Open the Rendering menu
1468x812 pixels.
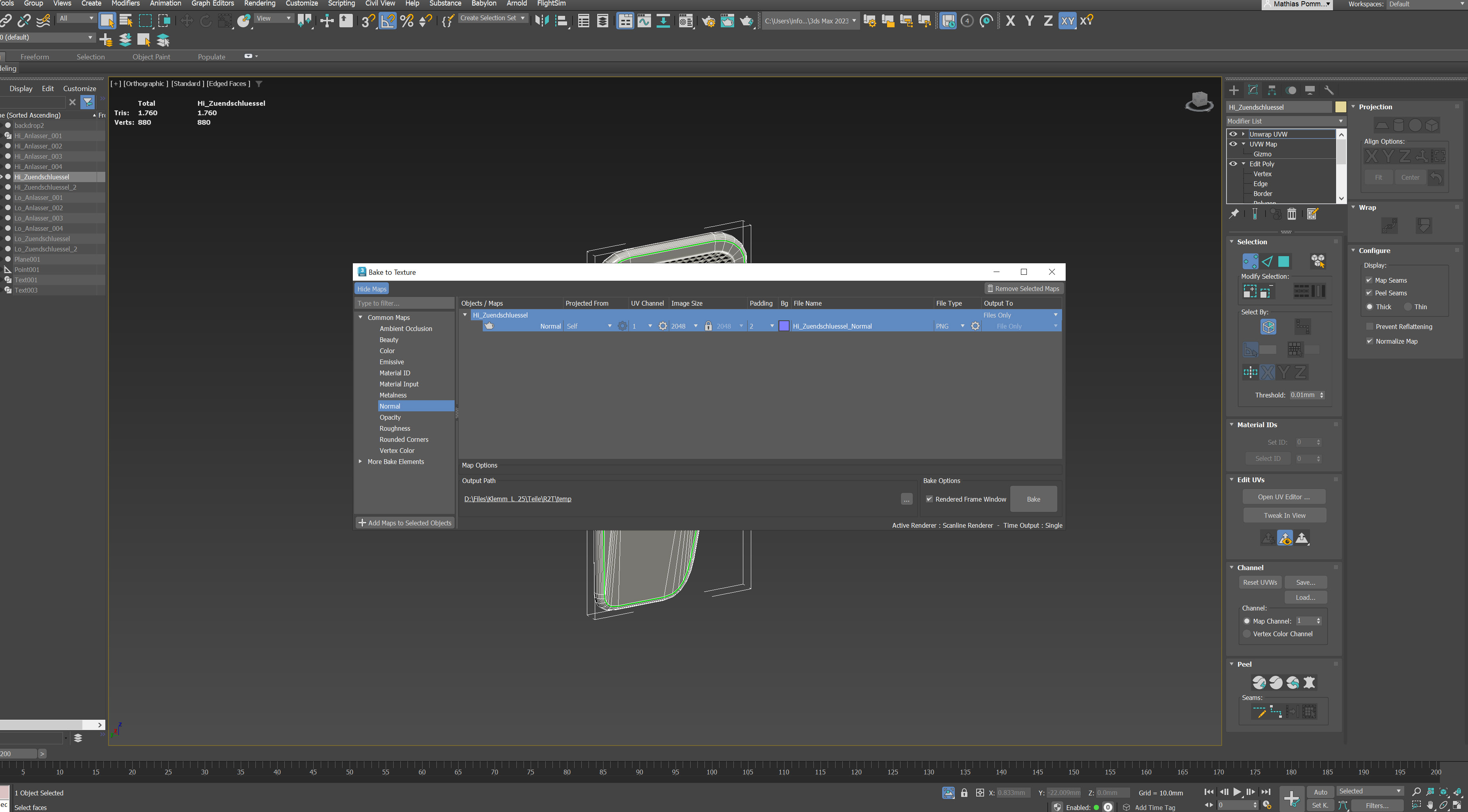[x=260, y=4]
